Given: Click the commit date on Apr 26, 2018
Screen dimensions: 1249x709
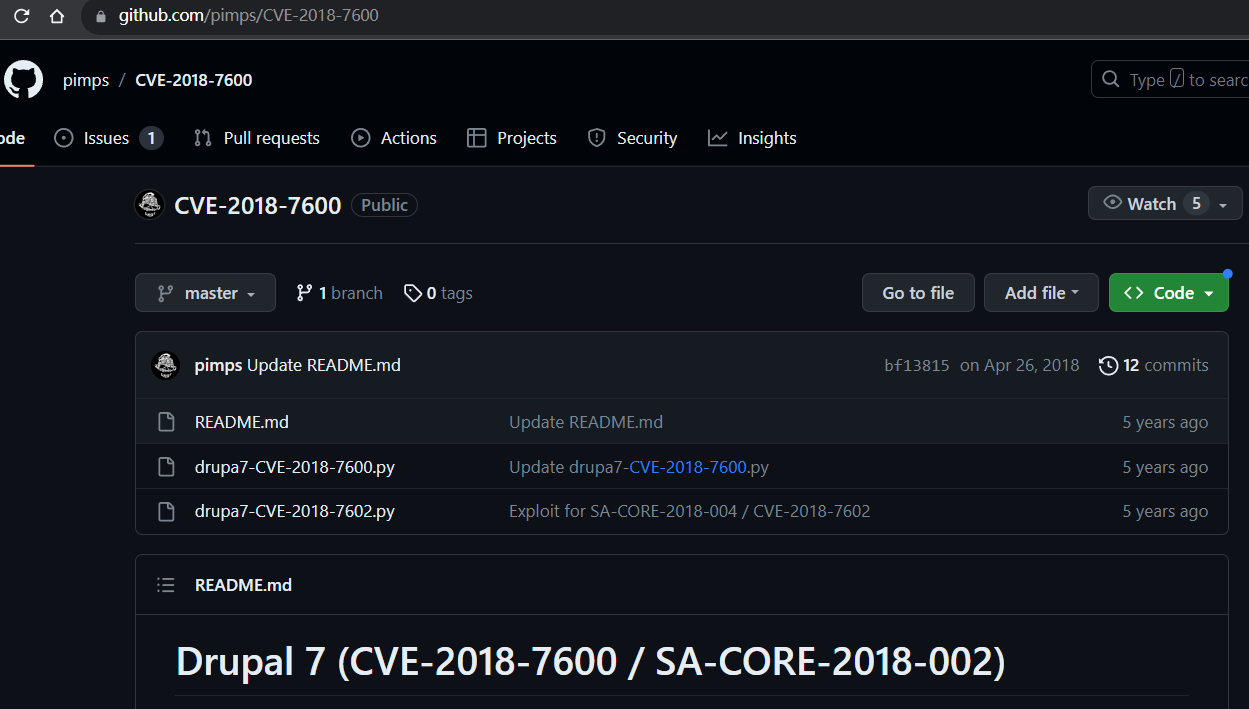Looking at the screenshot, I should coord(1020,365).
